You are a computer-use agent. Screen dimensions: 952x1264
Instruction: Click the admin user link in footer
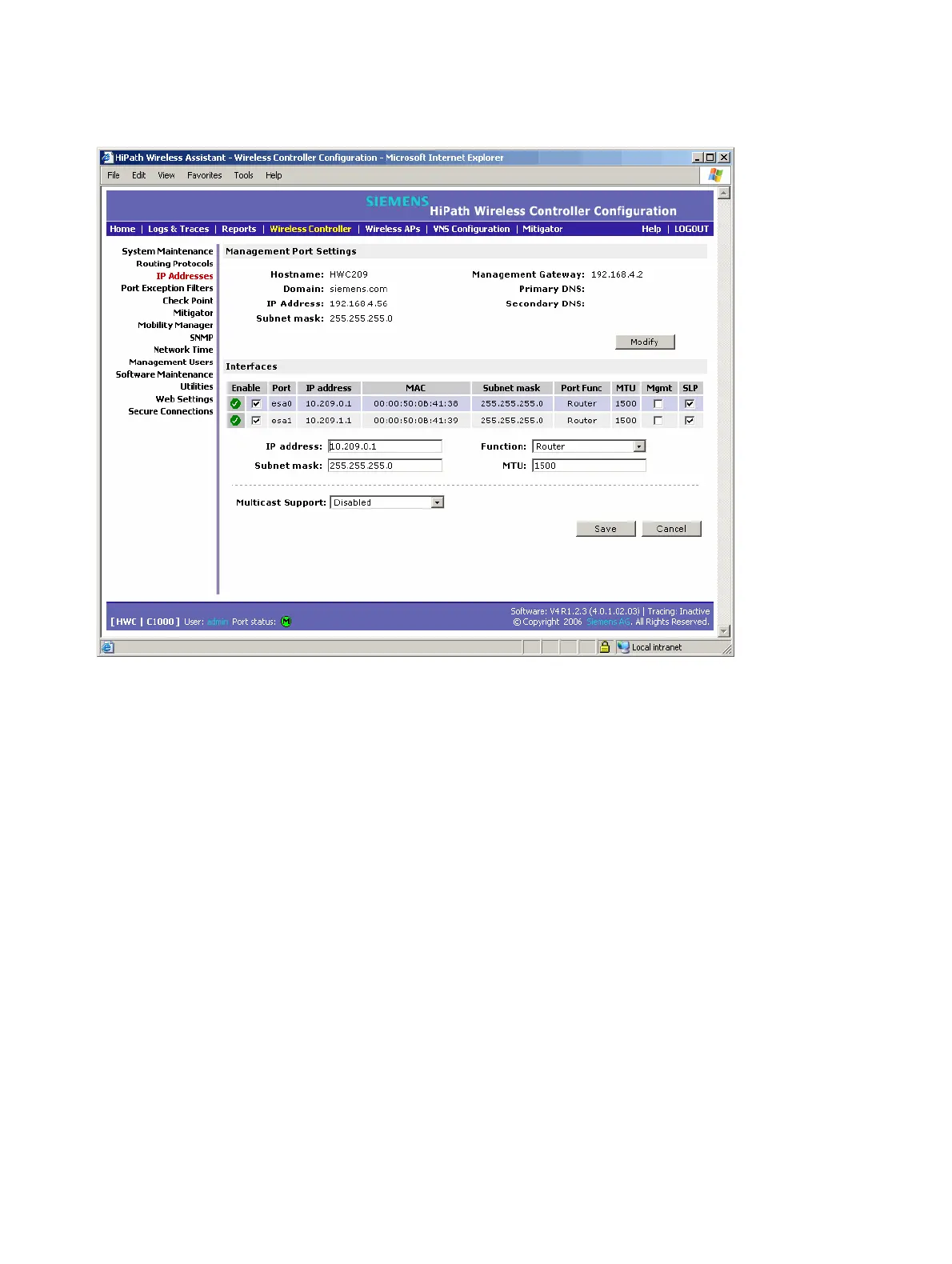pyautogui.click(x=218, y=622)
